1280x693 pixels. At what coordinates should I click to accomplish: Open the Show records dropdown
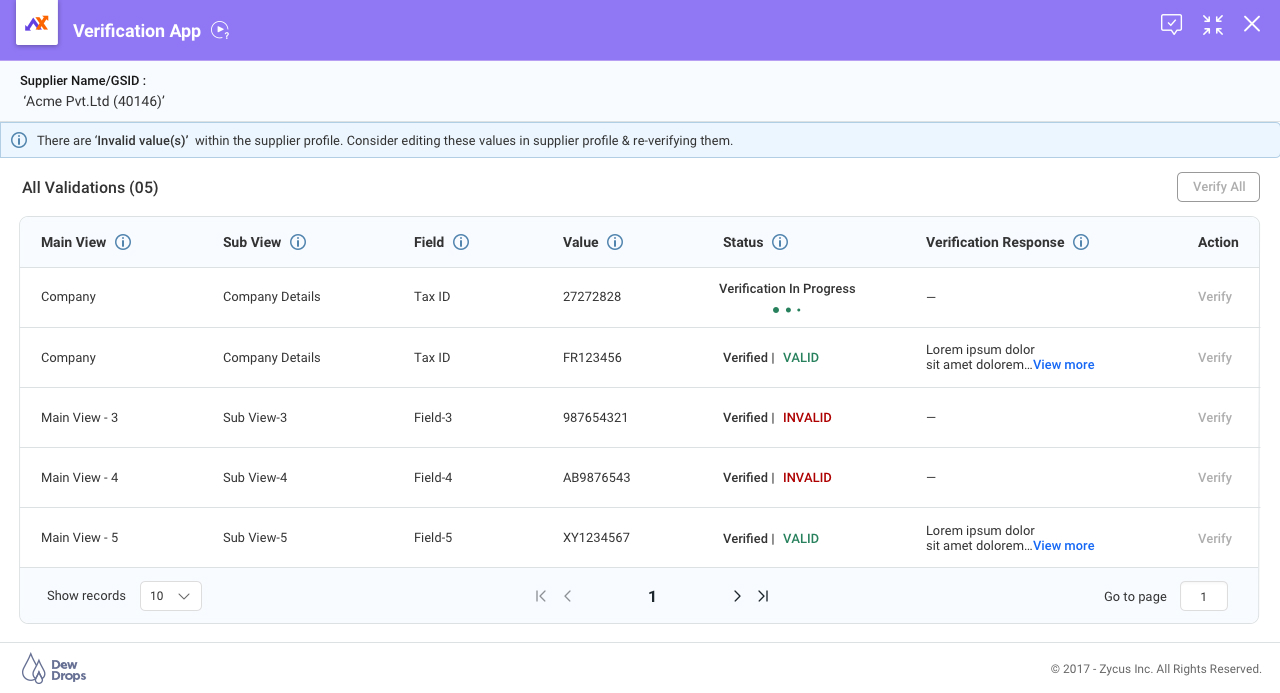point(171,596)
